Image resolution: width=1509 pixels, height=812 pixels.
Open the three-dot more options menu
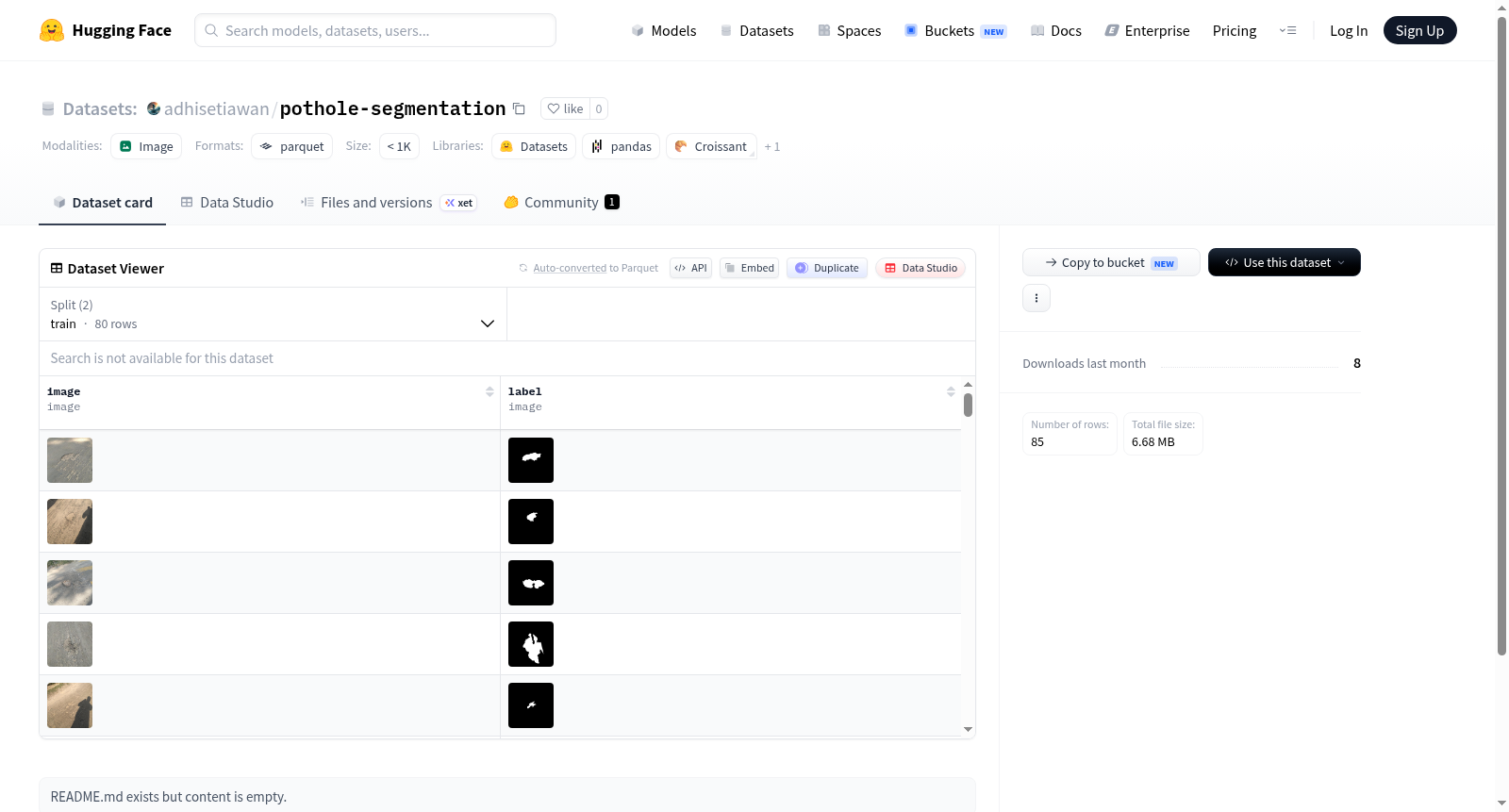[x=1036, y=298]
